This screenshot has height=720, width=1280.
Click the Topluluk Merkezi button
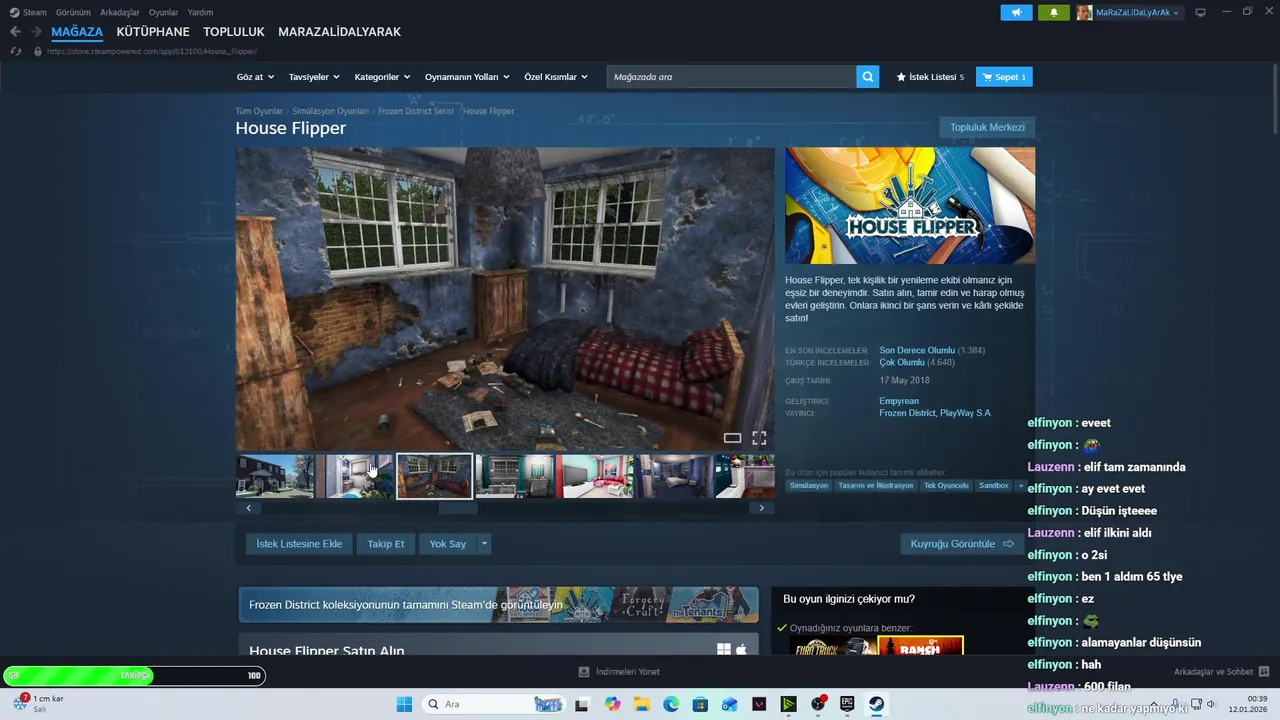click(987, 127)
